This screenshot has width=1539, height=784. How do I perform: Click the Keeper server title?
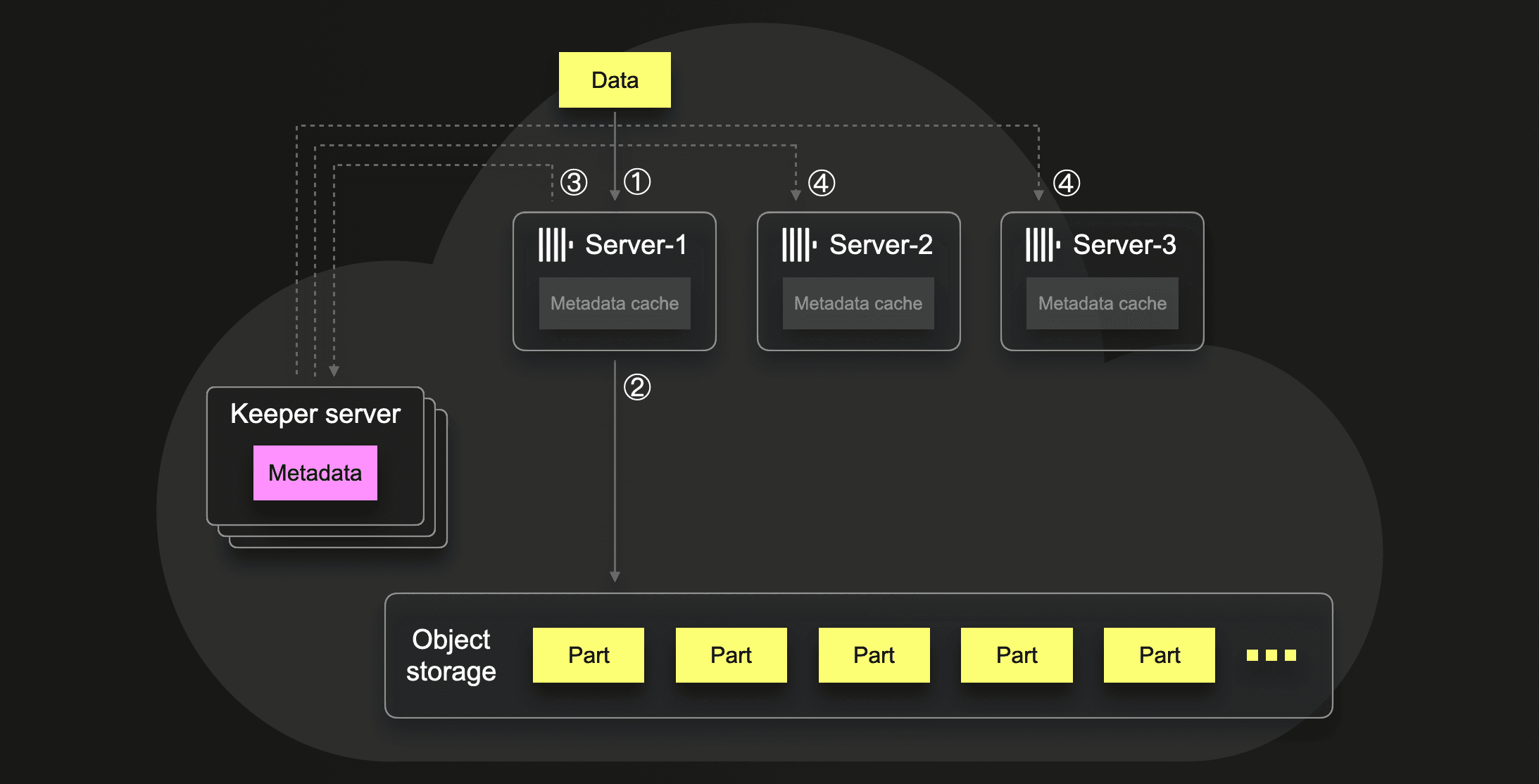click(315, 414)
